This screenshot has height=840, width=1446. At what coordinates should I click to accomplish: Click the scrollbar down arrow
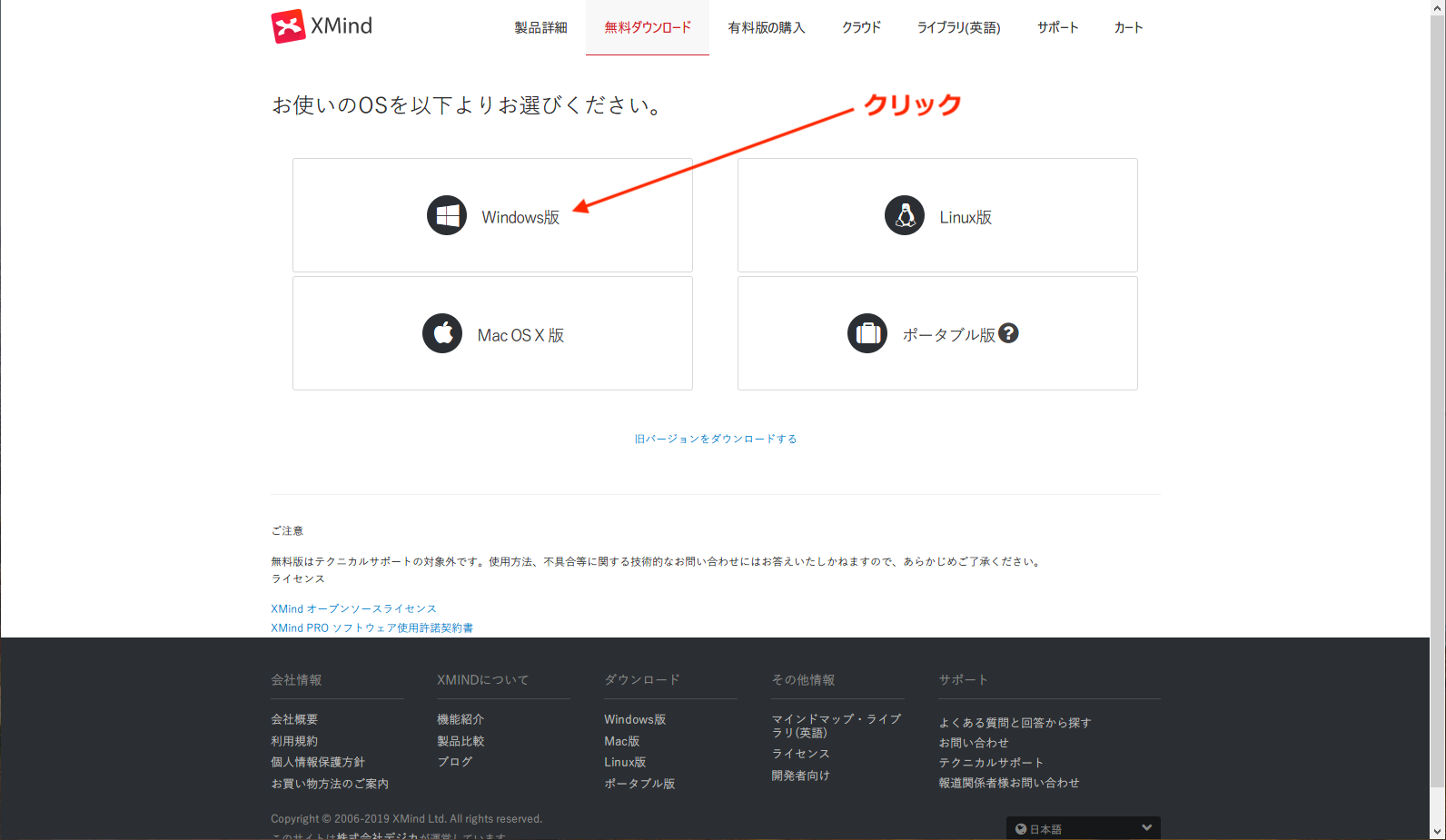coord(1438,832)
